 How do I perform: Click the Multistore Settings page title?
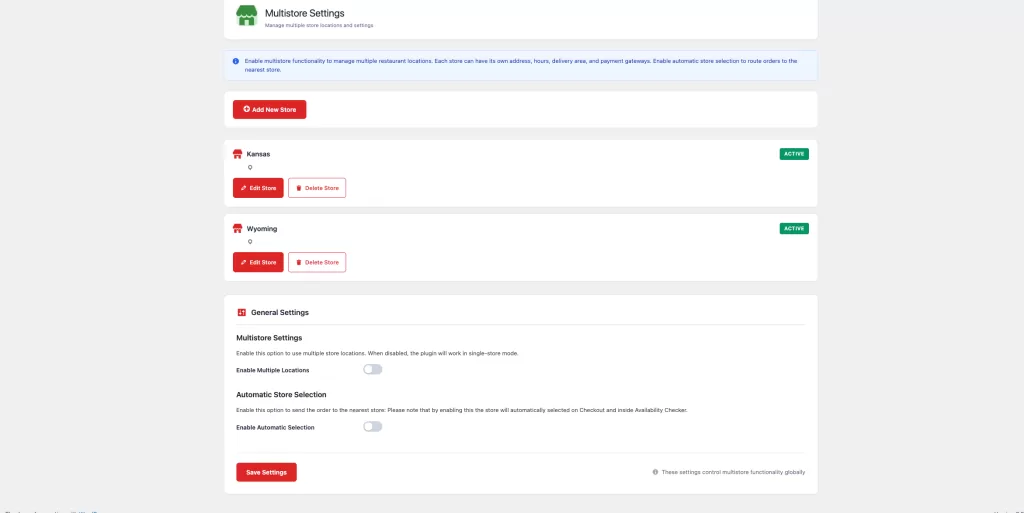click(304, 13)
